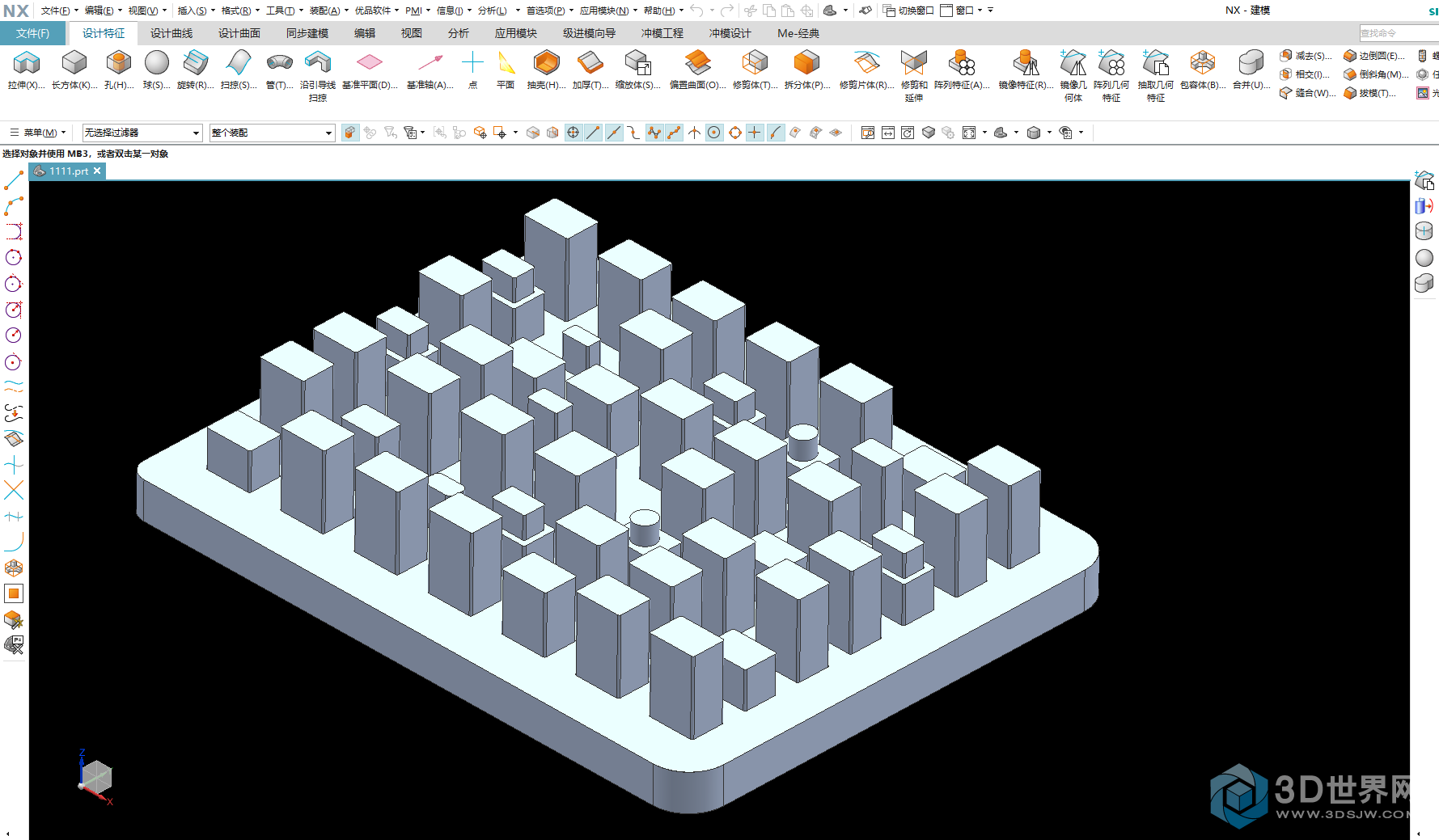Screen dimensions: 1439x840
Task: Expand the 工具(T) menu dropdown
Action: (x=285, y=11)
